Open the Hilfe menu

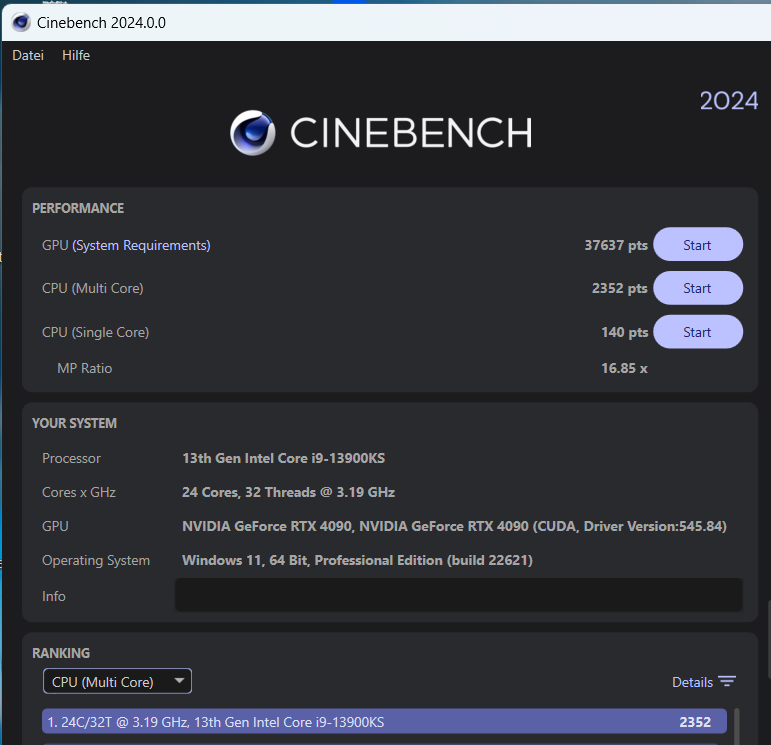tap(76, 55)
